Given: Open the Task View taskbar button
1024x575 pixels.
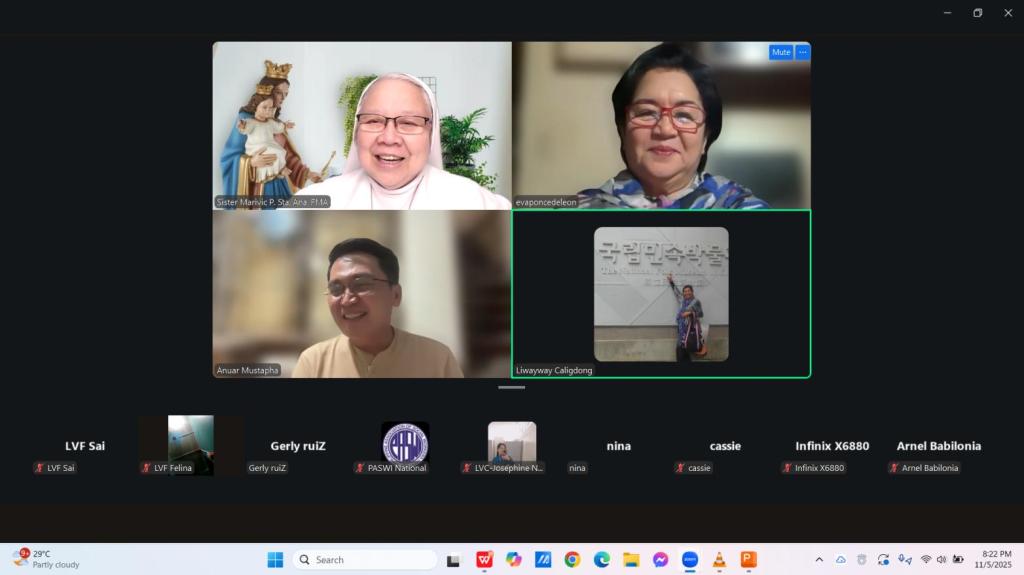Looking at the screenshot, I should tap(453, 560).
